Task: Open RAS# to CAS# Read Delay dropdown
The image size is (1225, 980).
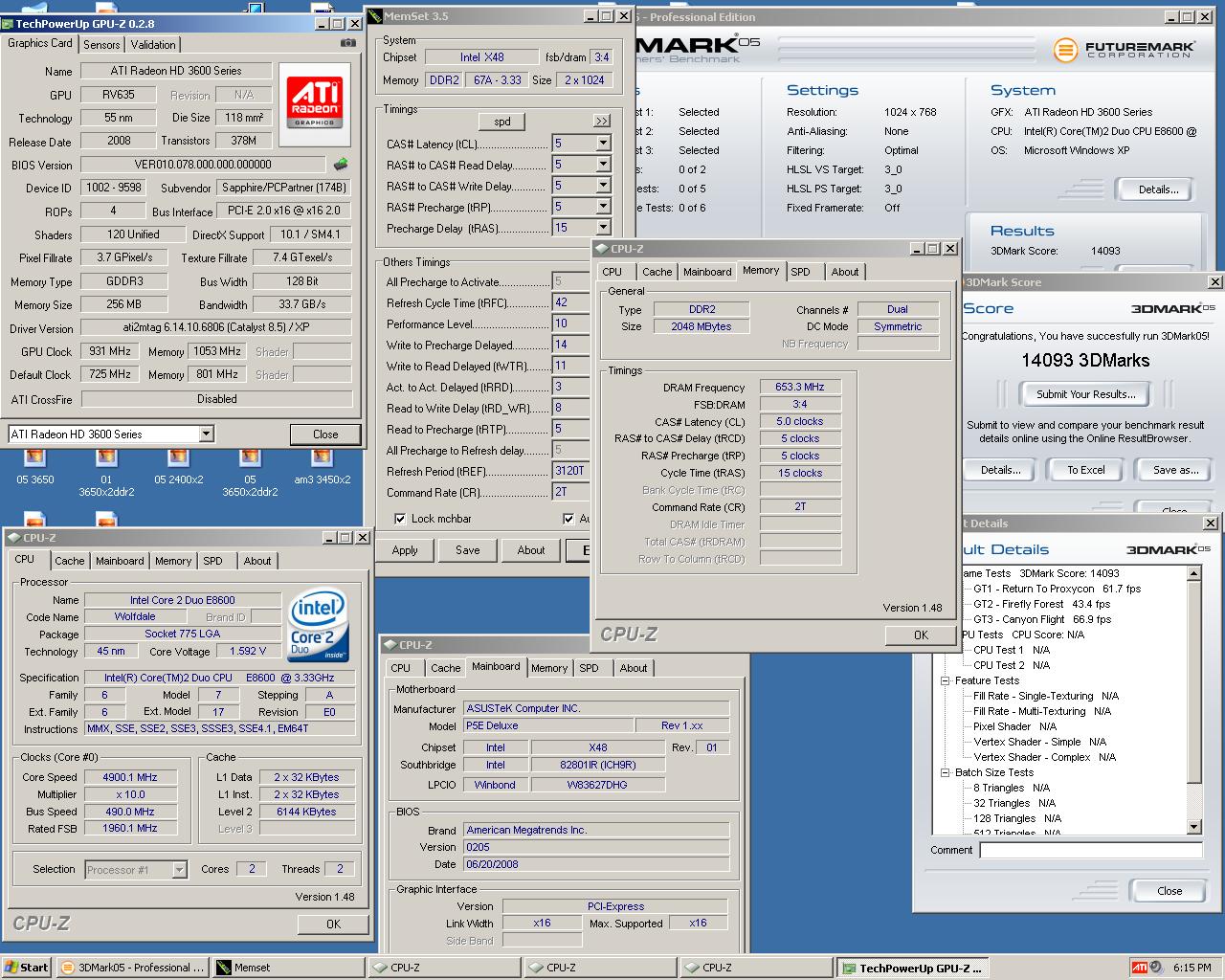Action: pyautogui.click(x=603, y=165)
